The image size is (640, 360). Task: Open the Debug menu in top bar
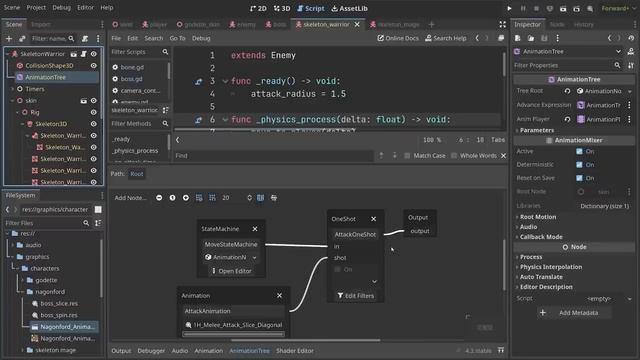coord(61,7)
